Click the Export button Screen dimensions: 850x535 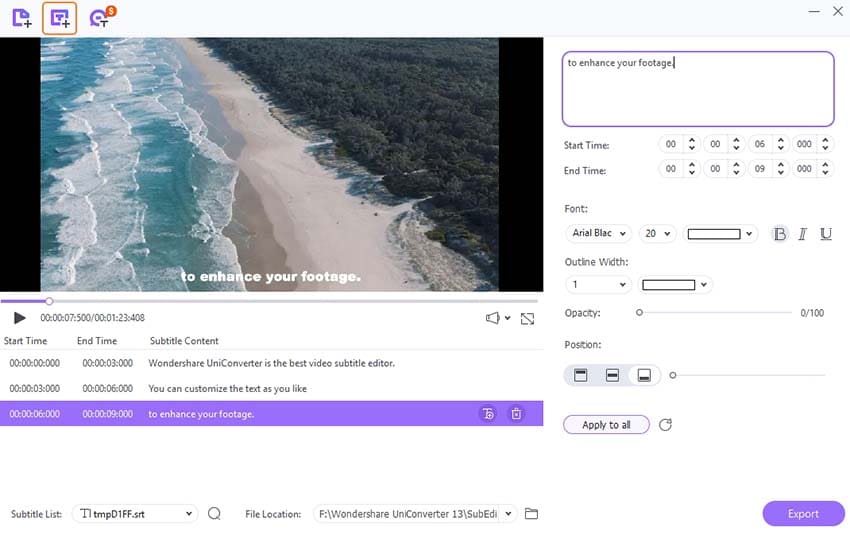[803, 514]
